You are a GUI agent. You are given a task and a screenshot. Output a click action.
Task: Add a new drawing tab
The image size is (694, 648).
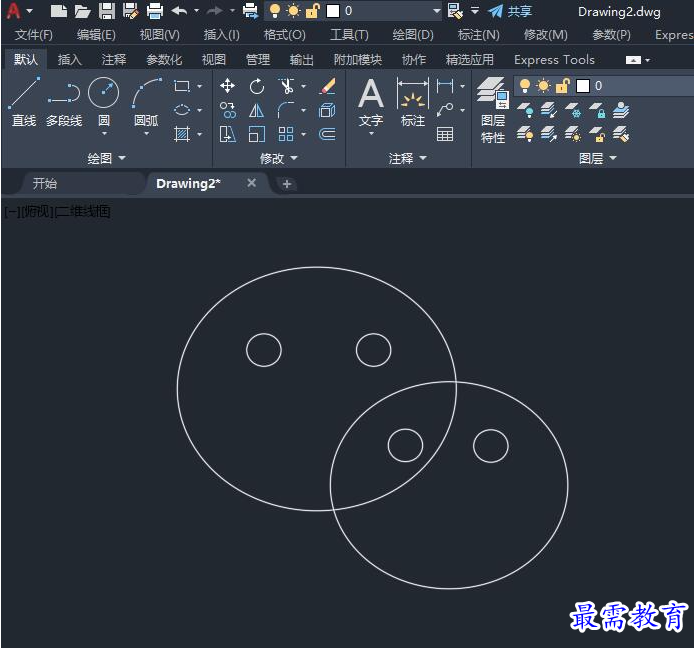(x=286, y=184)
